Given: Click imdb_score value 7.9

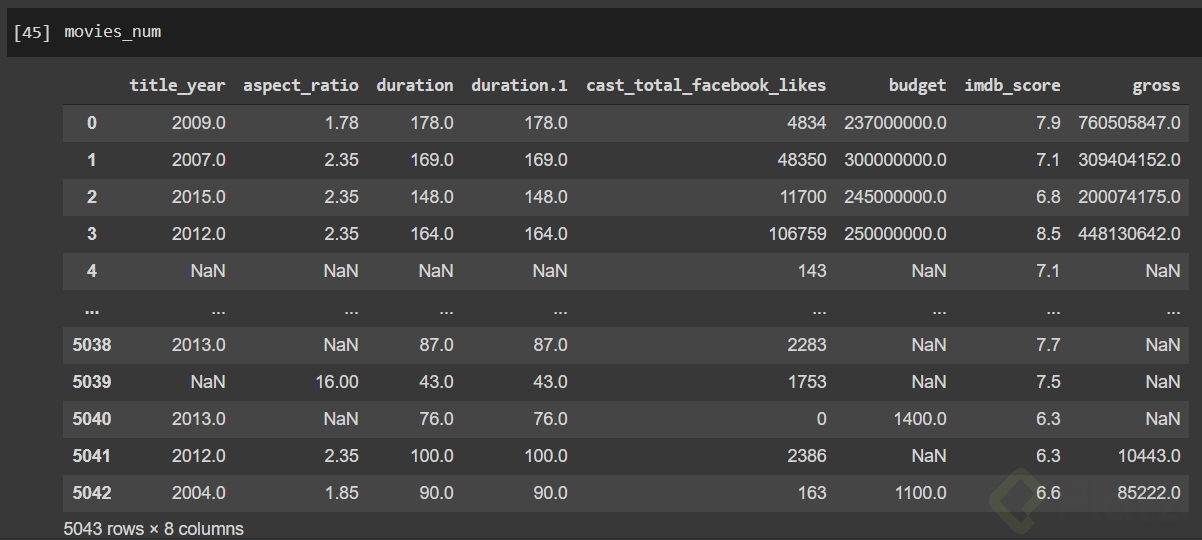Looking at the screenshot, I should point(1049,122).
